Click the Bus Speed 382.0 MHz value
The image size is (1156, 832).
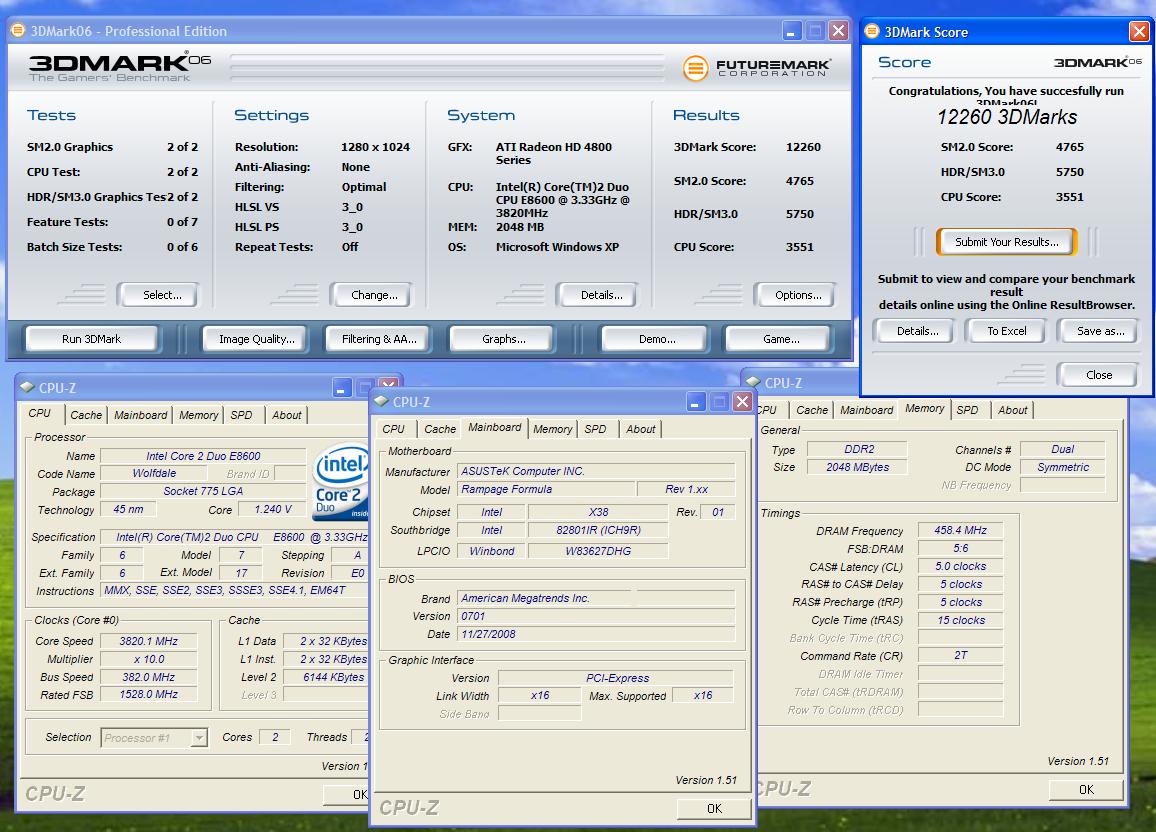click(148, 677)
